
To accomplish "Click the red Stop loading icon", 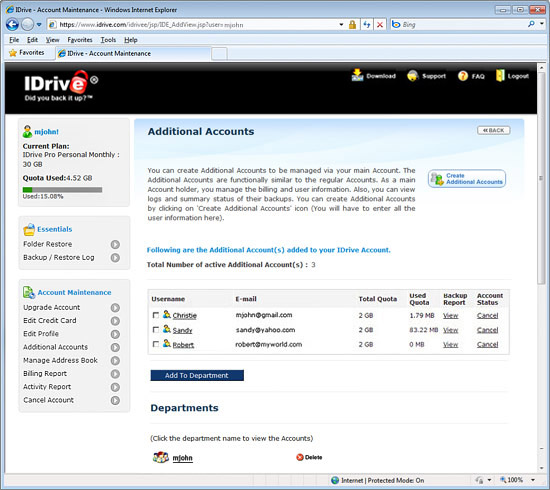I will coord(380,25).
